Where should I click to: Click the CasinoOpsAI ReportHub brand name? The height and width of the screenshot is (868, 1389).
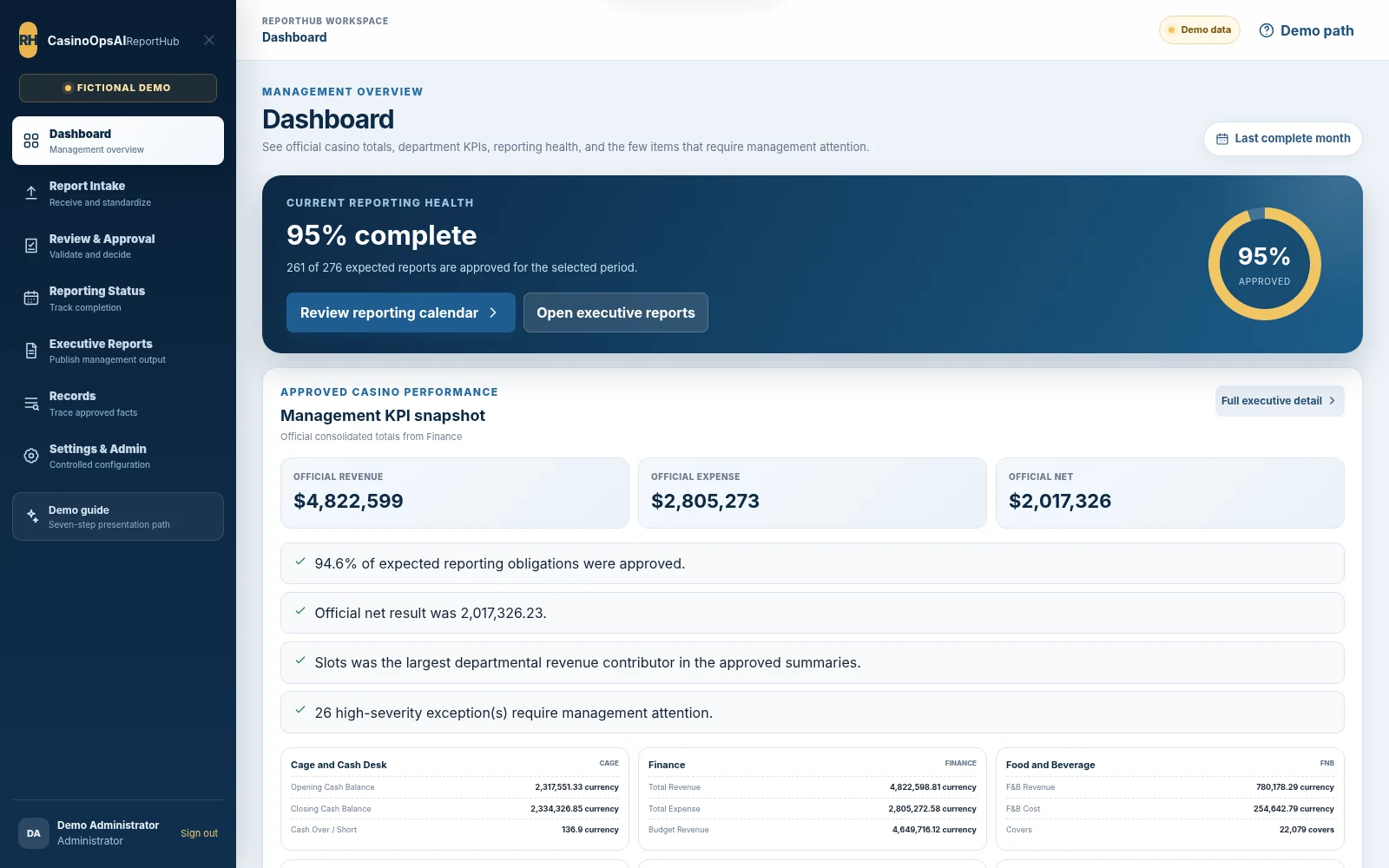point(113,41)
